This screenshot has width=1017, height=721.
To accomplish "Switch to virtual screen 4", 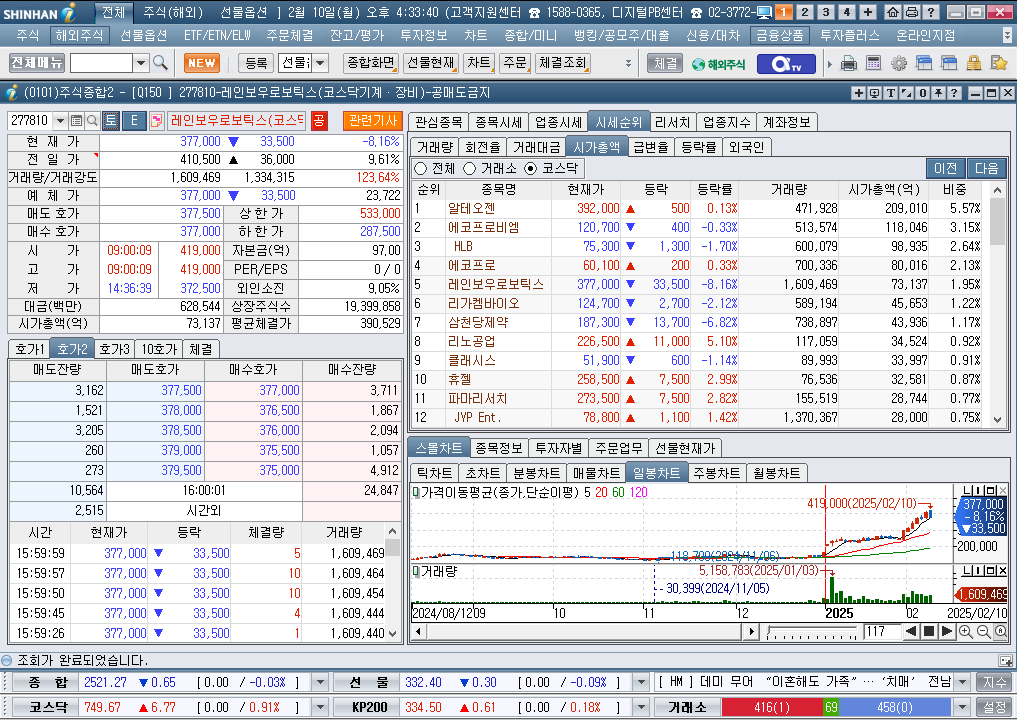I will (x=846, y=12).
